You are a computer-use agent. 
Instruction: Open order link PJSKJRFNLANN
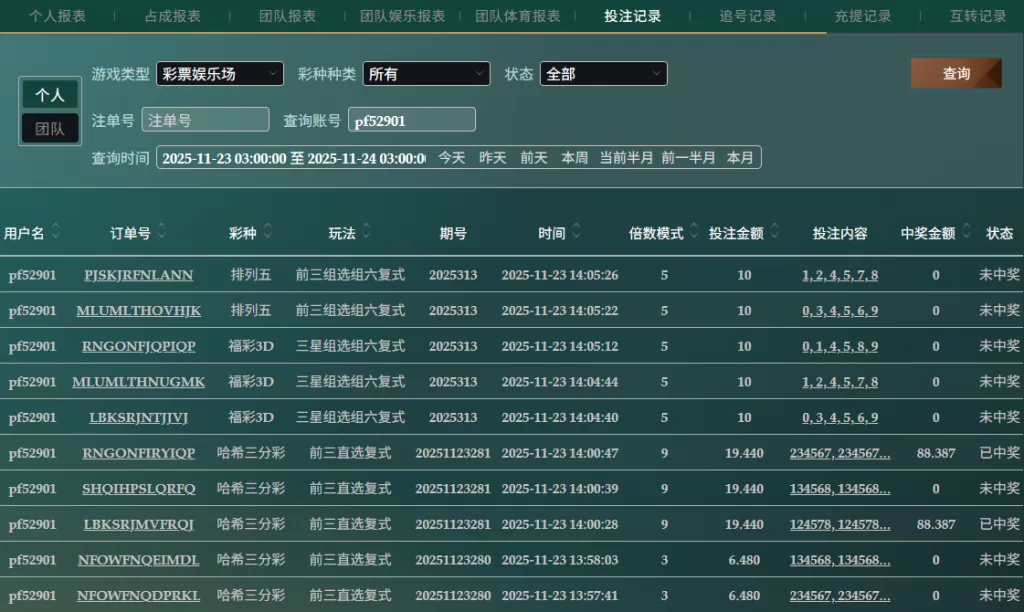pyautogui.click(x=138, y=275)
